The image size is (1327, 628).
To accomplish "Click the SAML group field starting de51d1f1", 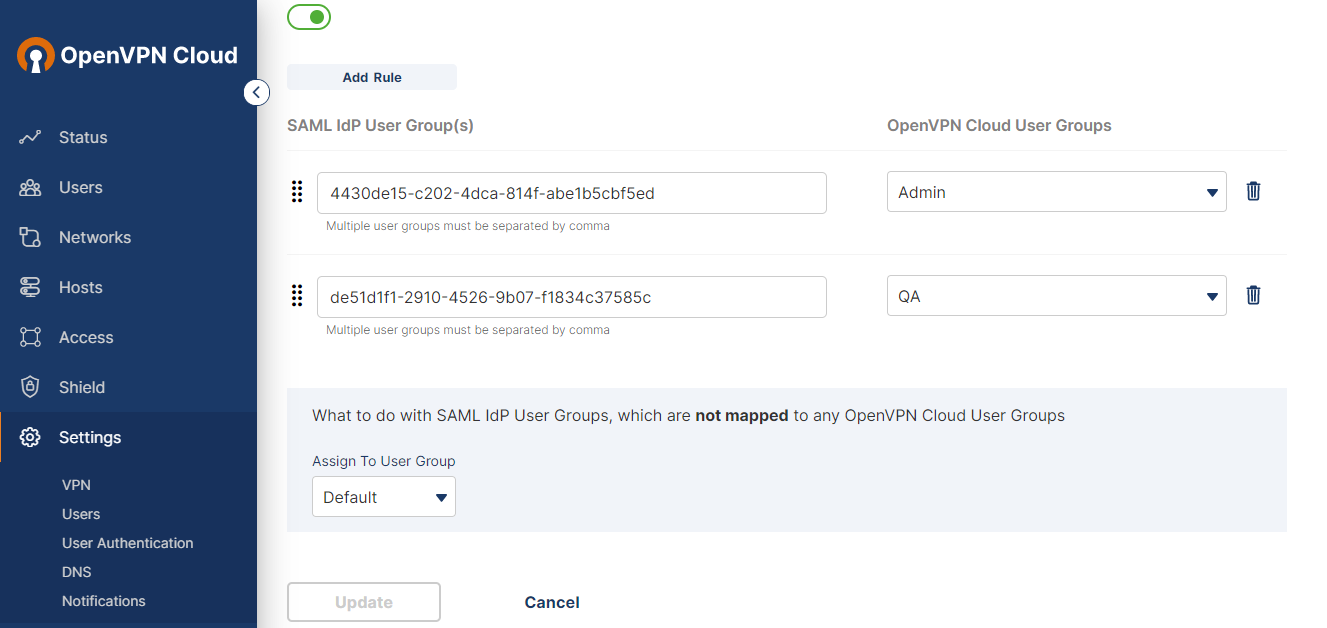I will (x=572, y=297).
